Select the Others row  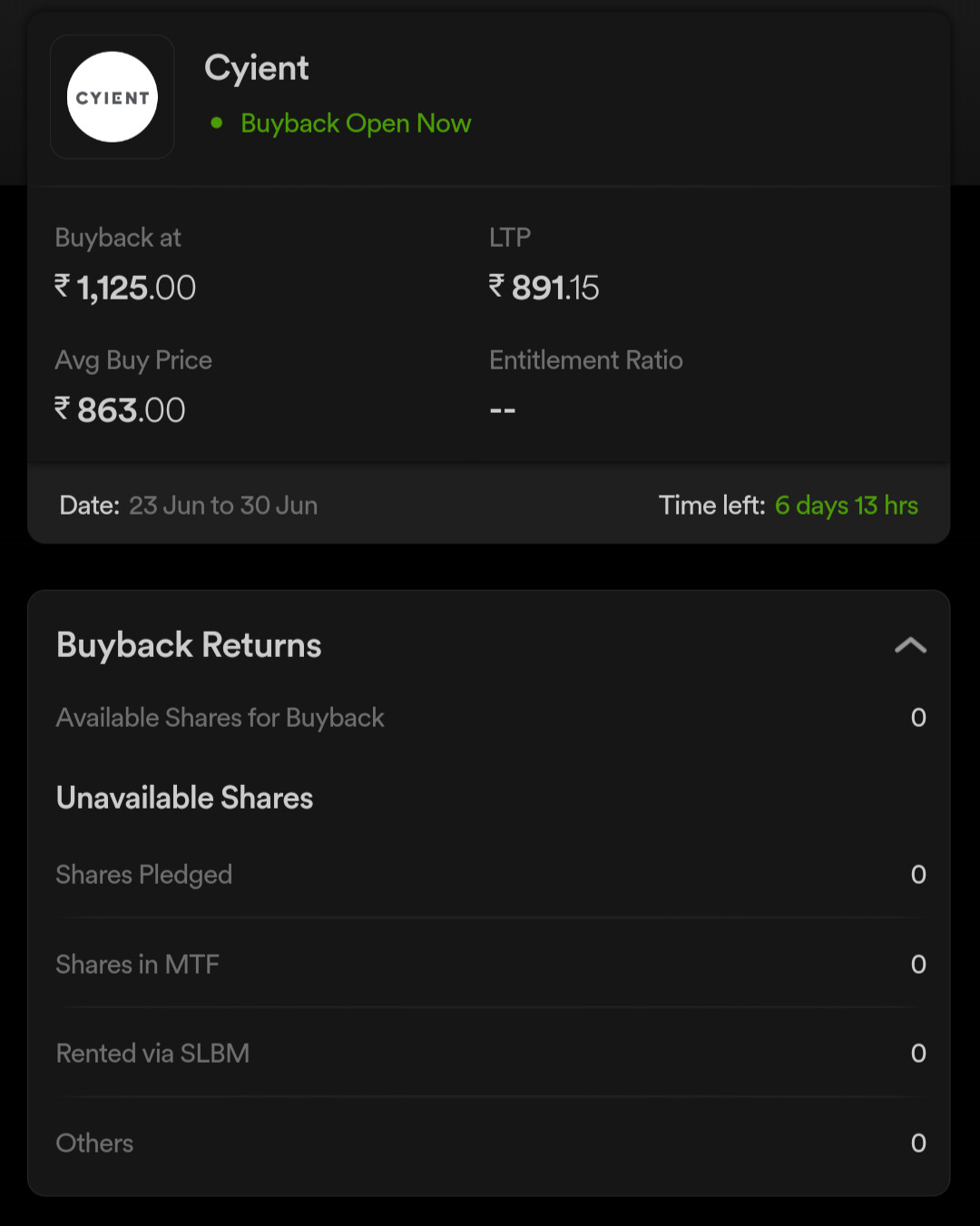(x=491, y=1143)
